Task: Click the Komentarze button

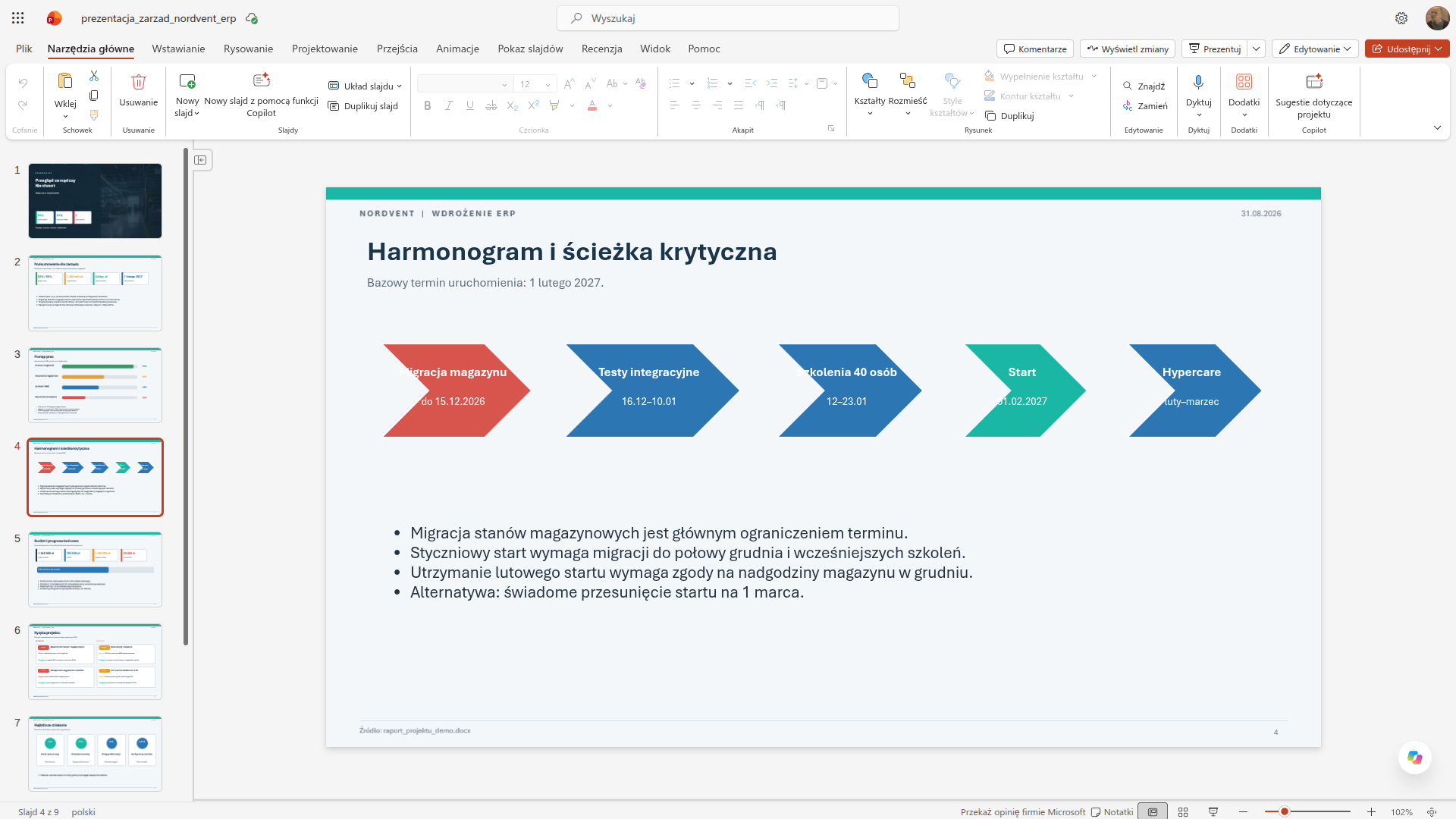Action: (x=1035, y=49)
